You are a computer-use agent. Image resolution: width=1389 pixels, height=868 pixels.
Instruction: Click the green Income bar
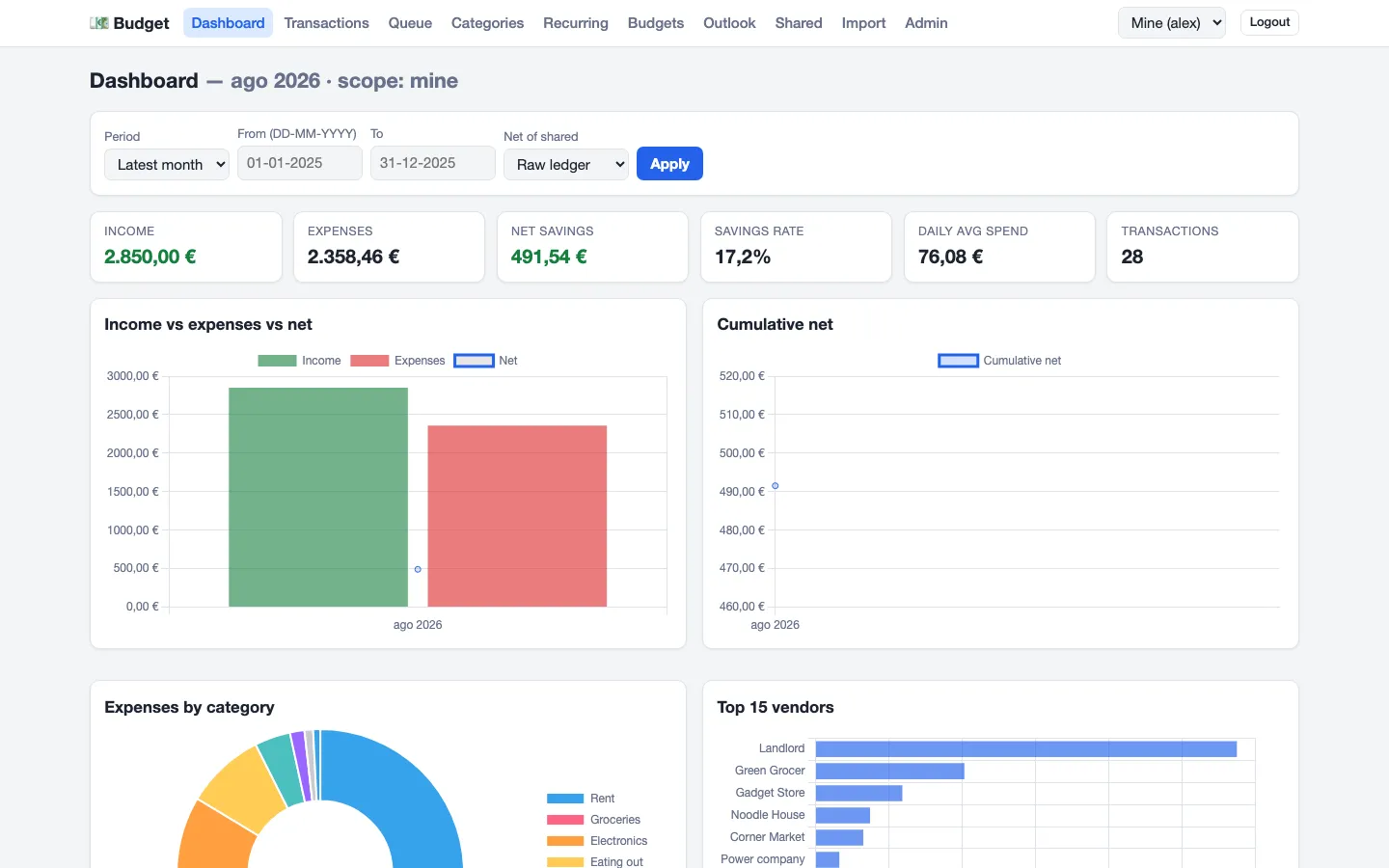coord(318,497)
